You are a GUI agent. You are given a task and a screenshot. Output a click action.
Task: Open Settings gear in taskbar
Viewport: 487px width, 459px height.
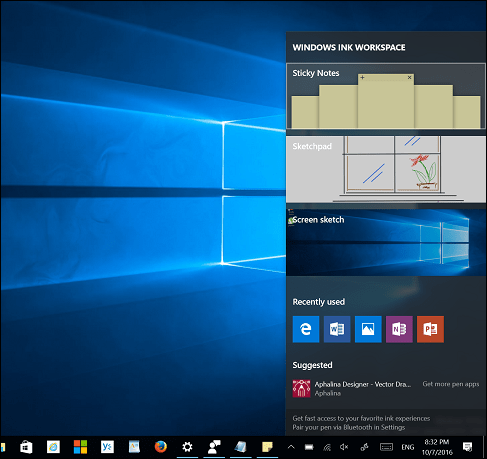187,447
